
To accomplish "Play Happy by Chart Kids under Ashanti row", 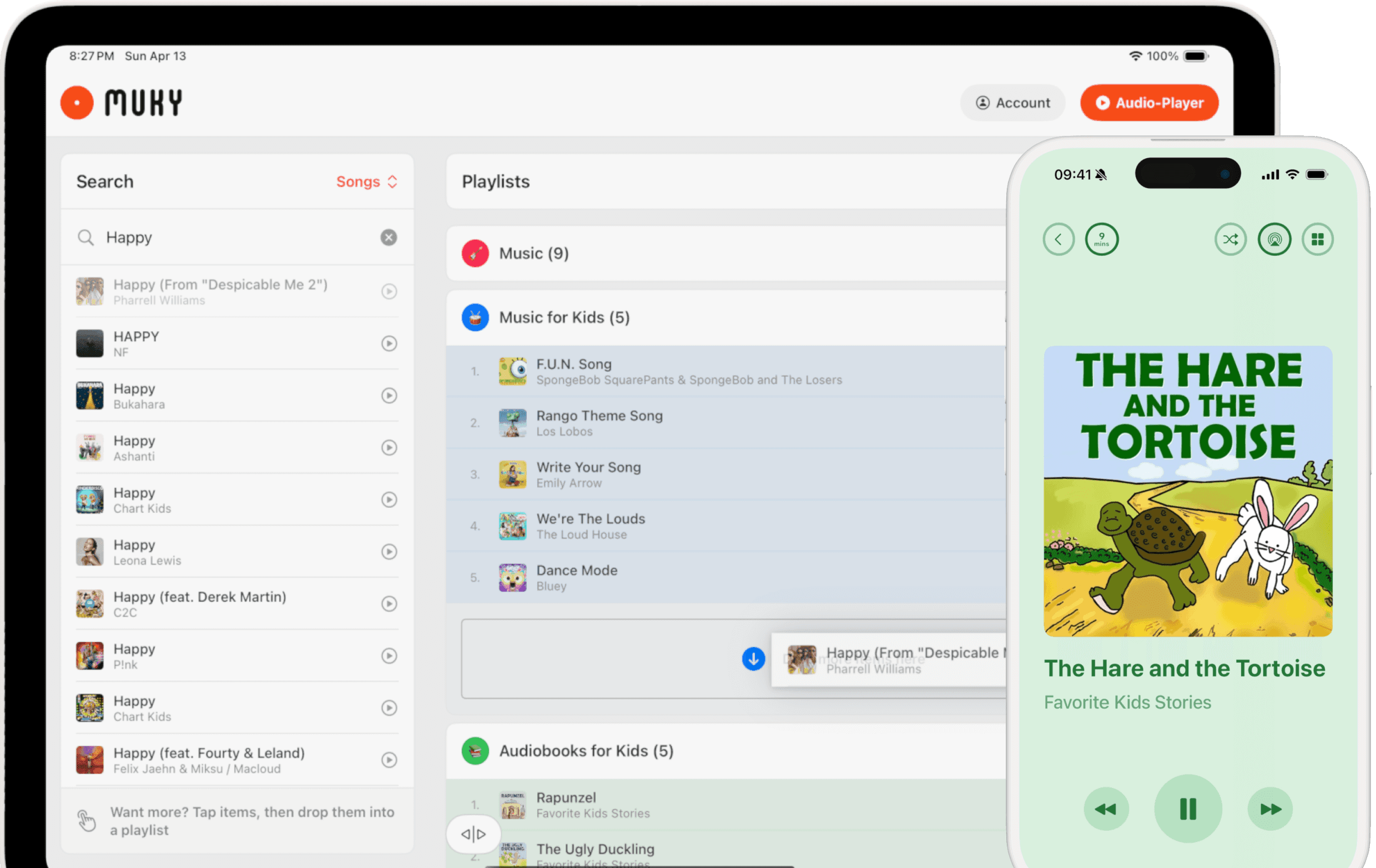I will pyautogui.click(x=389, y=499).
